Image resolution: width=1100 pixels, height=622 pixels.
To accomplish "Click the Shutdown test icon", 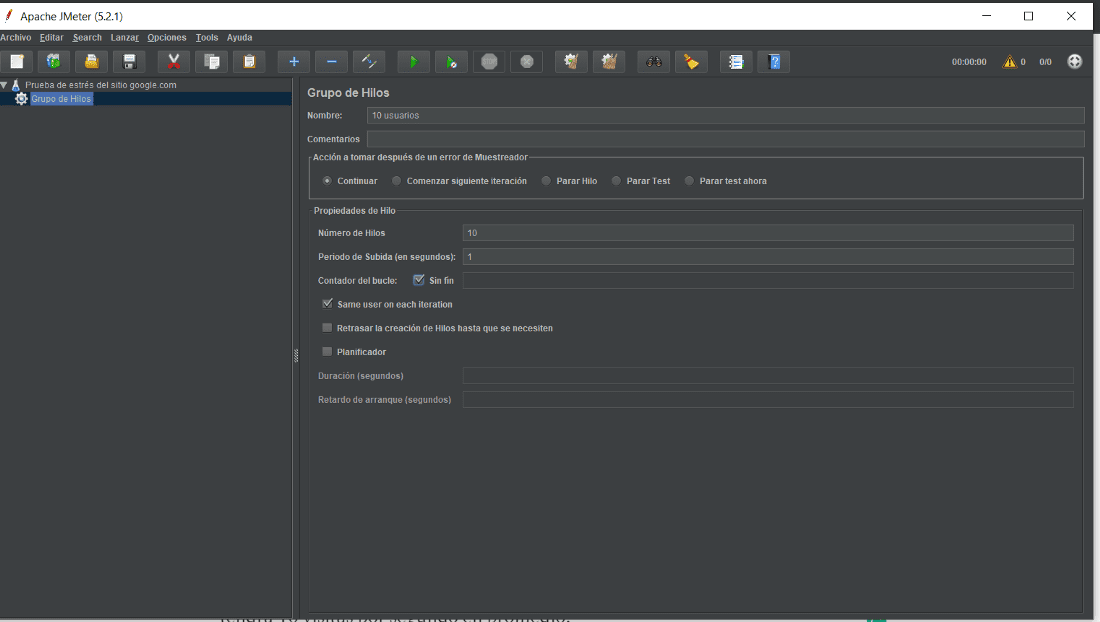I will pyautogui.click(x=526, y=61).
